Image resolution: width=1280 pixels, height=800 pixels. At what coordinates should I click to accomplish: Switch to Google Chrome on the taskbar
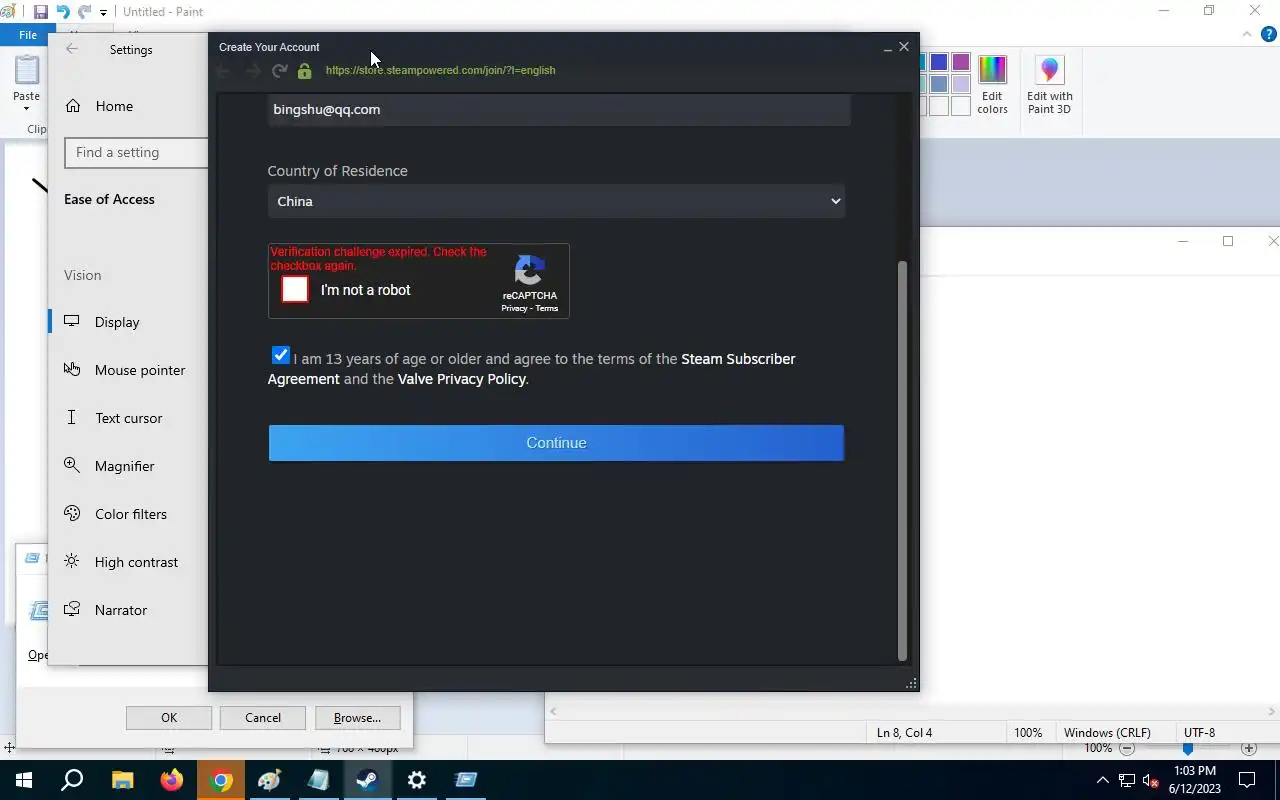[x=221, y=780]
